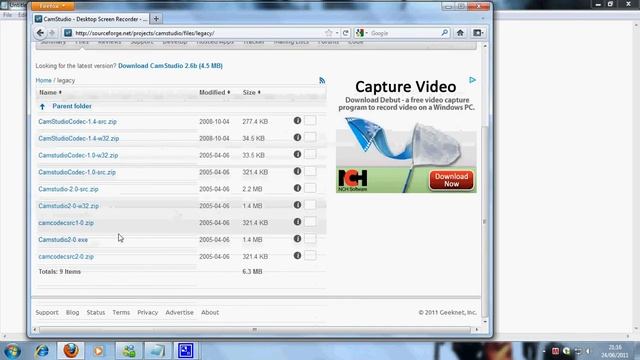Click the red Download Now ad button
Viewport: 640px width, 360px height.
tap(451, 180)
